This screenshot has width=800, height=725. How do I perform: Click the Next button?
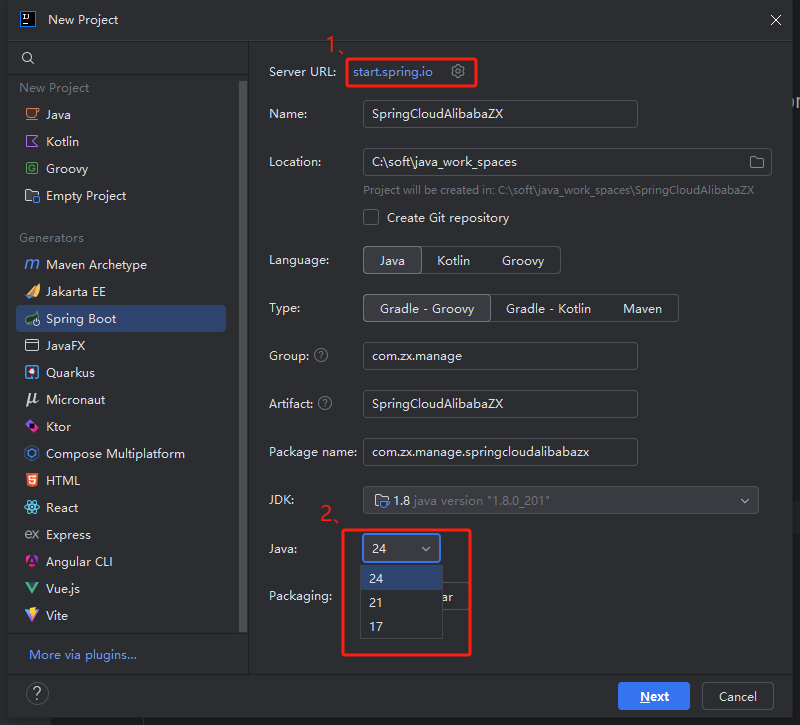pos(654,696)
